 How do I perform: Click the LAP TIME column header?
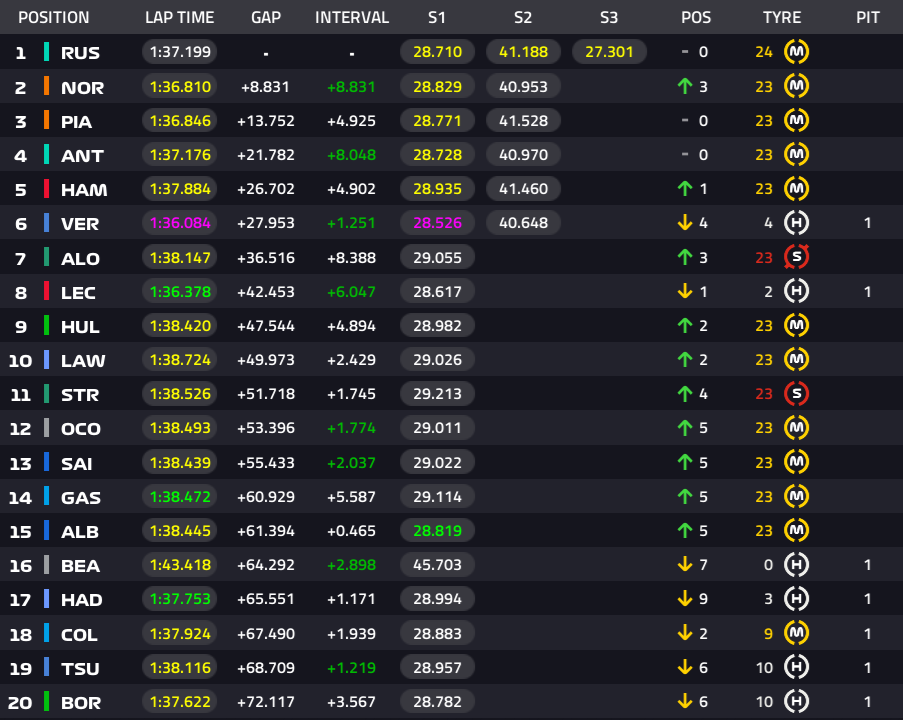click(x=180, y=17)
